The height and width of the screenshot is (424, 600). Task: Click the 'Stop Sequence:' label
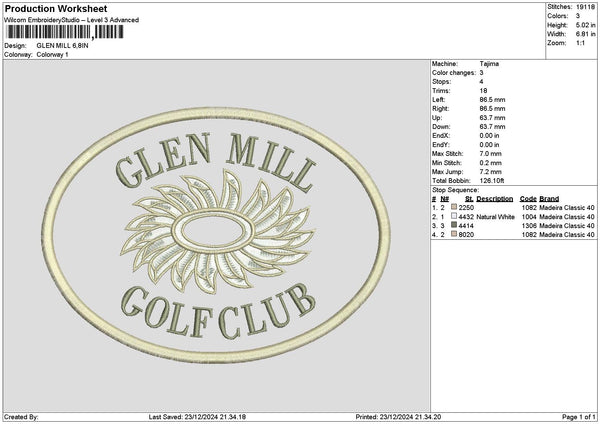pyautogui.click(x=455, y=190)
